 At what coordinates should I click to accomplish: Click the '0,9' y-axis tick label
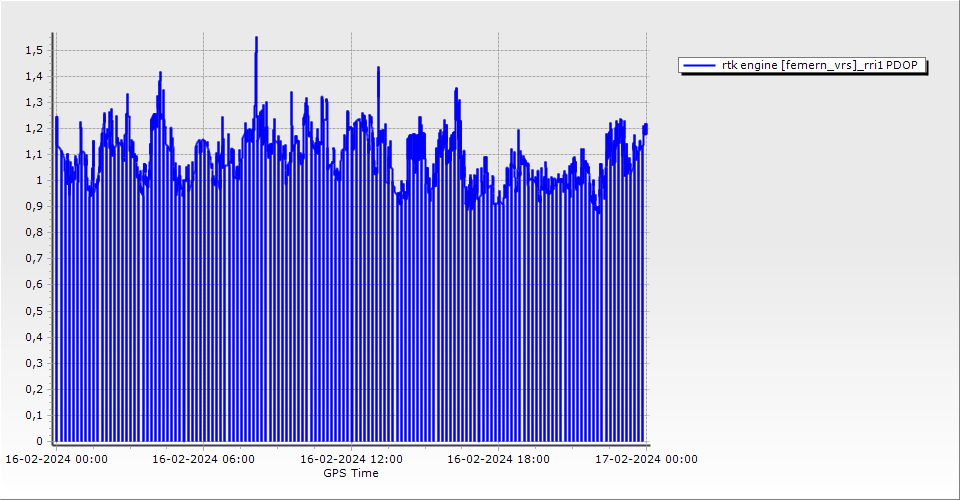[x=34, y=206]
